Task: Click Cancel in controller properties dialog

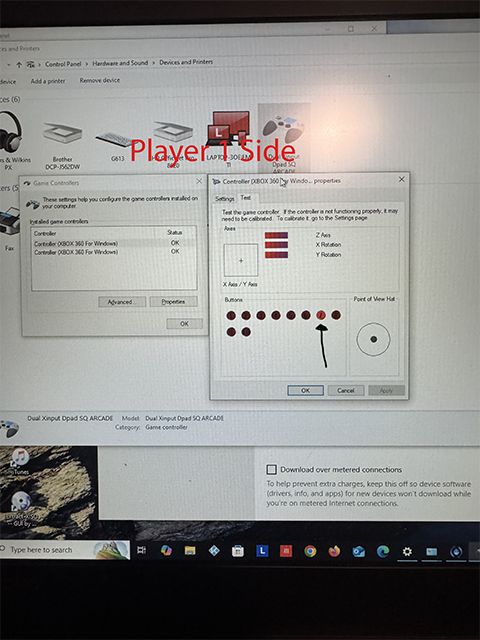Action: click(345, 390)
